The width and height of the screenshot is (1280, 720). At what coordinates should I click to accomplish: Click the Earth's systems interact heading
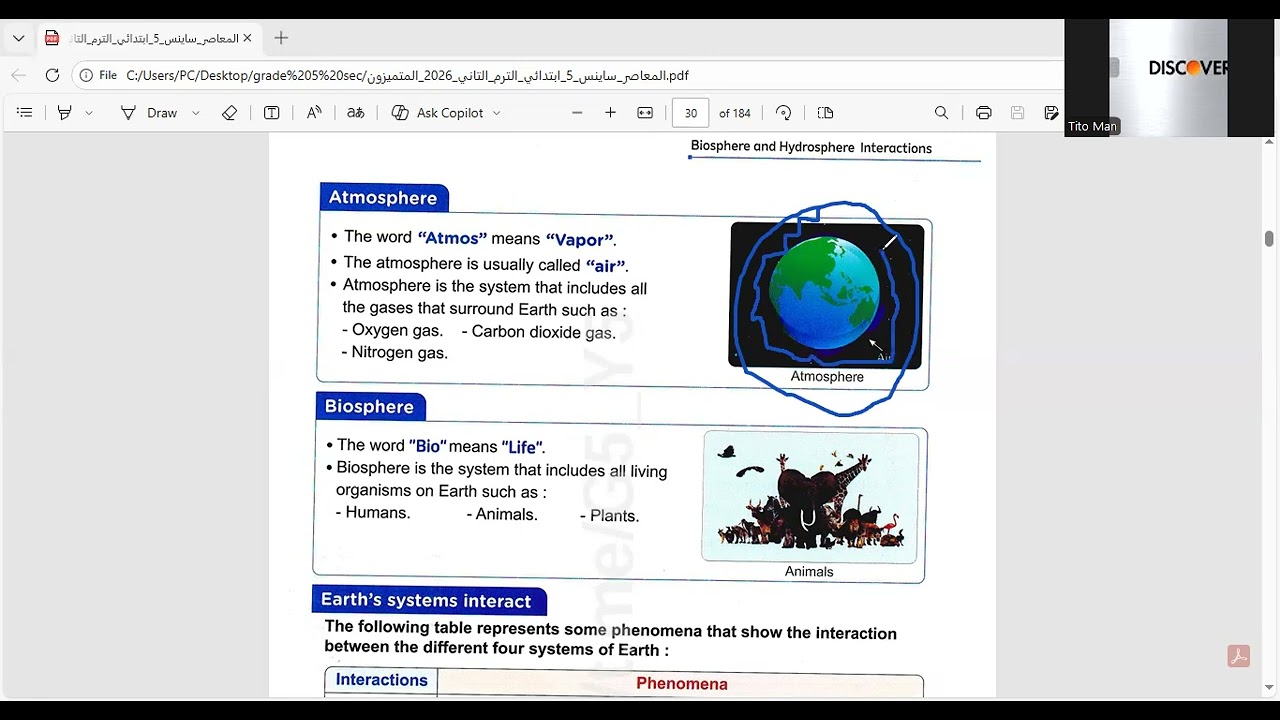426,601
